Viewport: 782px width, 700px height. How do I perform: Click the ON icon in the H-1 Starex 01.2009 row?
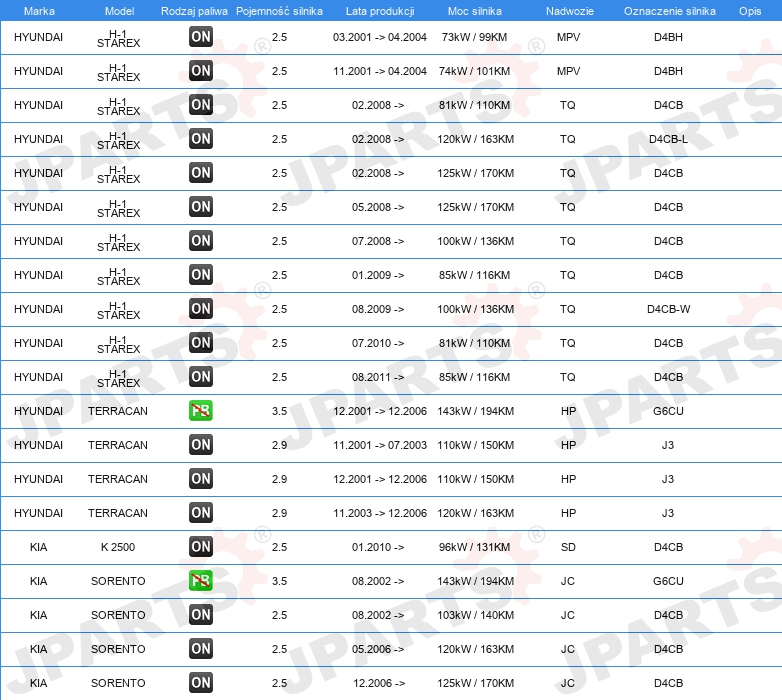coord(201,275)
